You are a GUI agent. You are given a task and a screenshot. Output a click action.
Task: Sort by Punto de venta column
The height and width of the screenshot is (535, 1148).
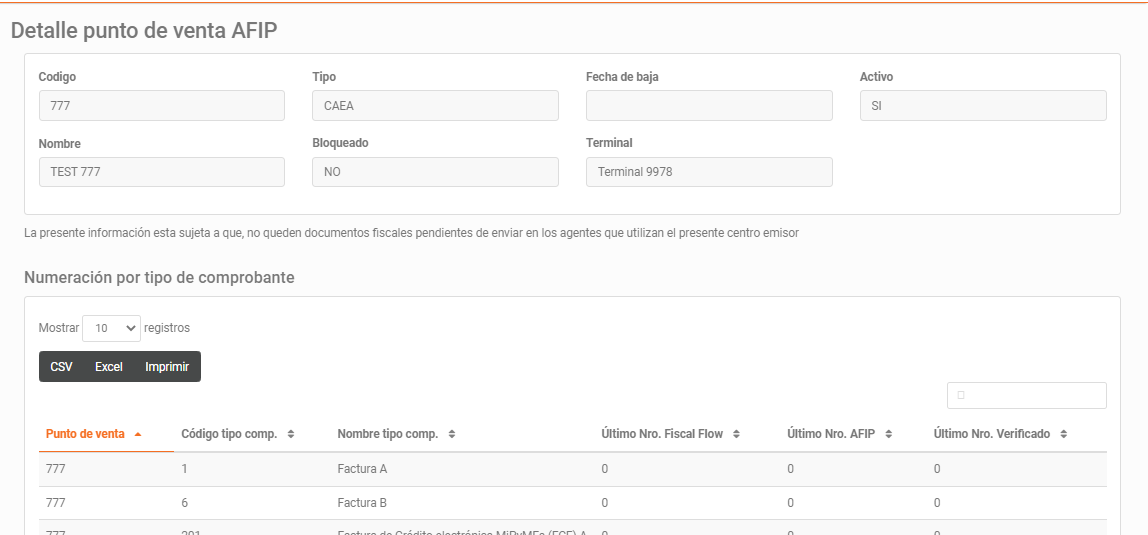coord(106,434)
